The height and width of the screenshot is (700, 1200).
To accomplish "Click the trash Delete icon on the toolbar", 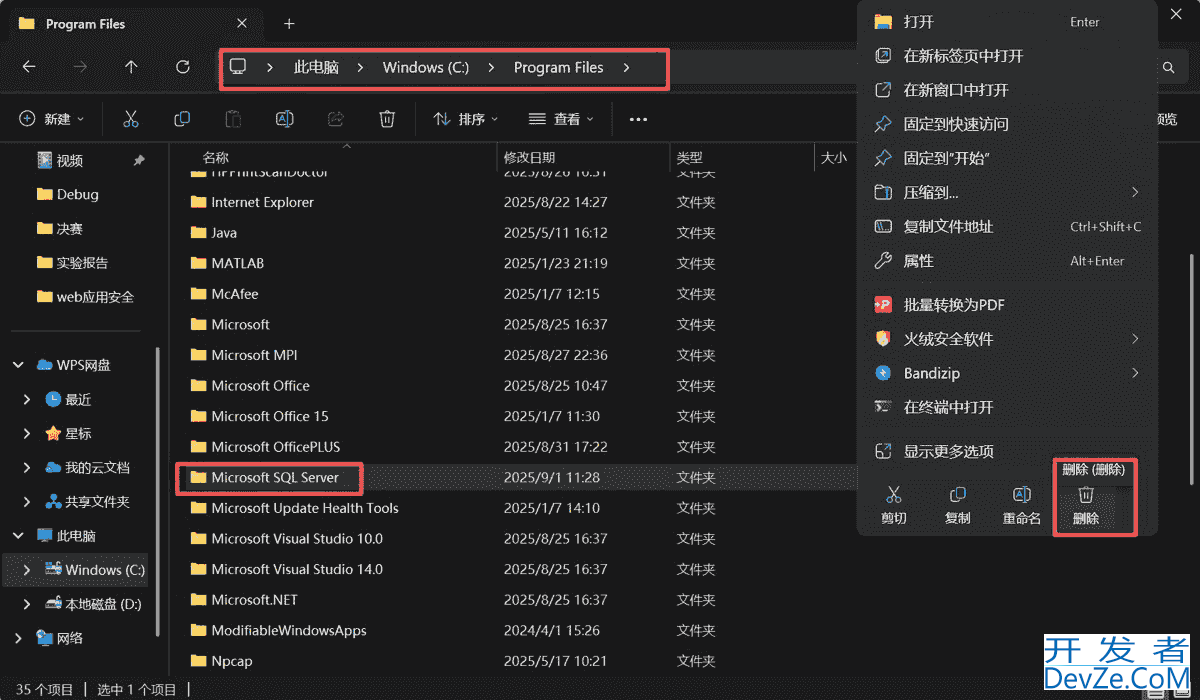I will point(387,118).
